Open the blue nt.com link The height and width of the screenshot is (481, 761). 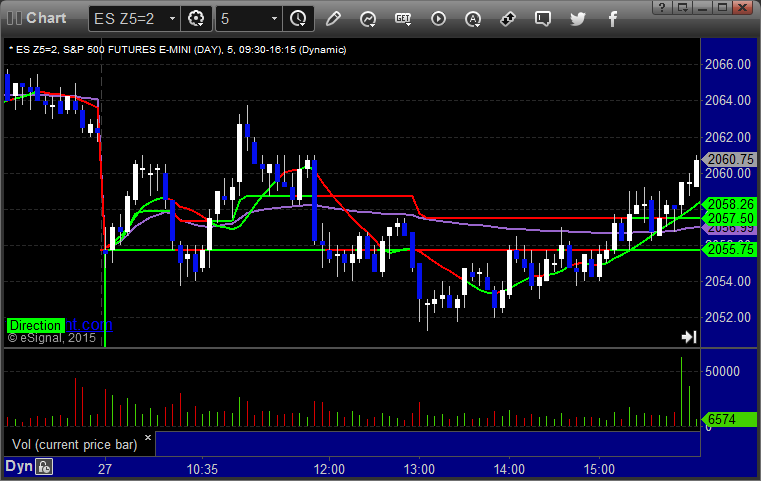[x=89, y=325]
